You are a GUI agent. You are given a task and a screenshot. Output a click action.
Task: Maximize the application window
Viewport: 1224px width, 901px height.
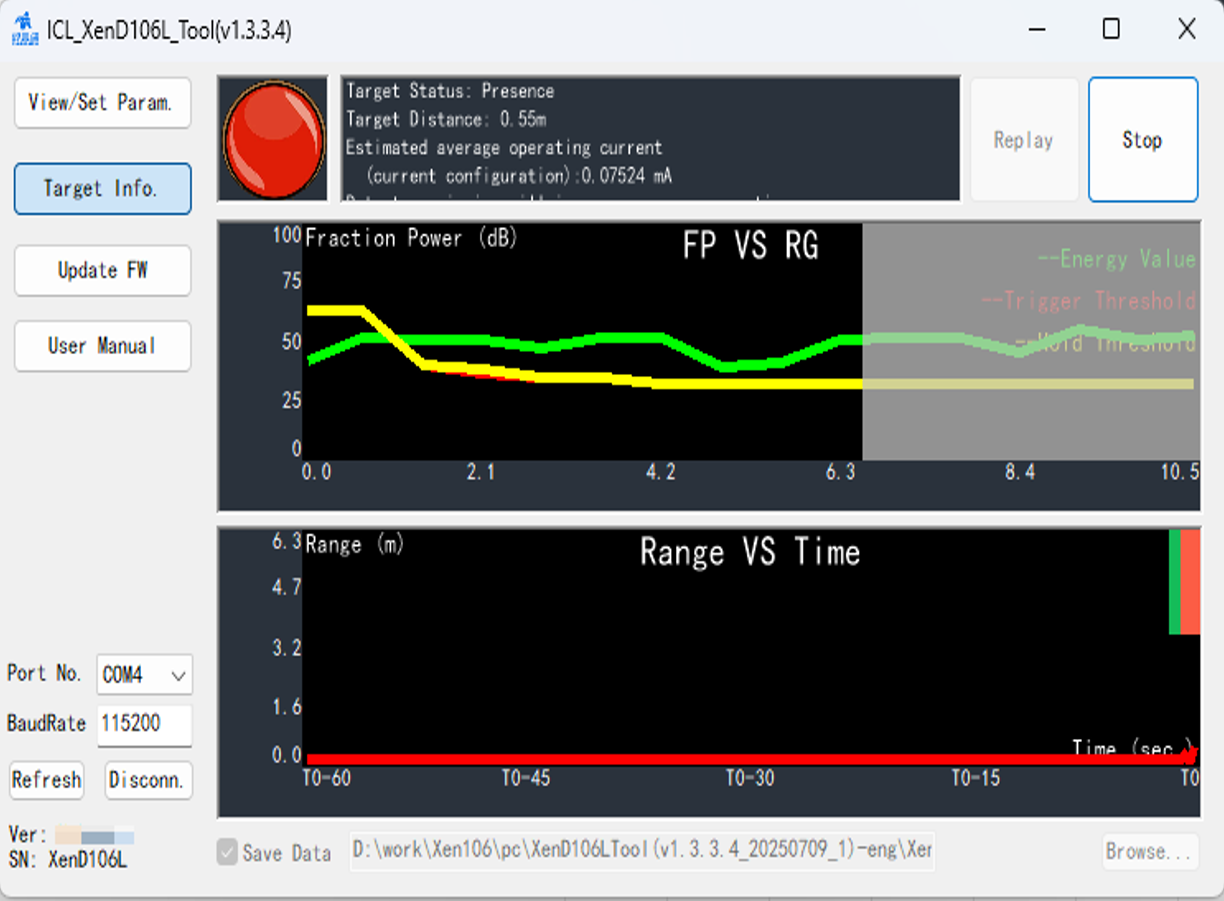point(1110,29)
